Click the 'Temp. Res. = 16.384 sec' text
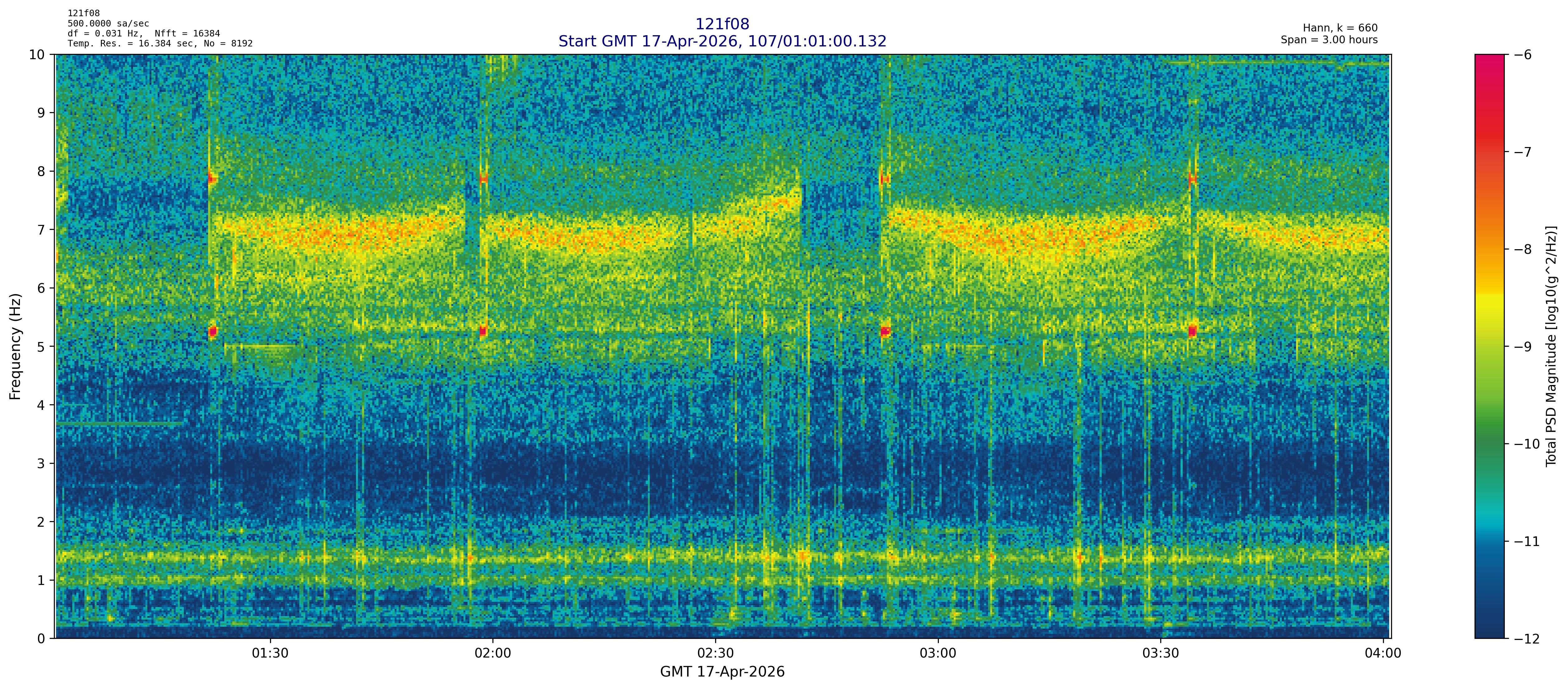 (131, 44)
